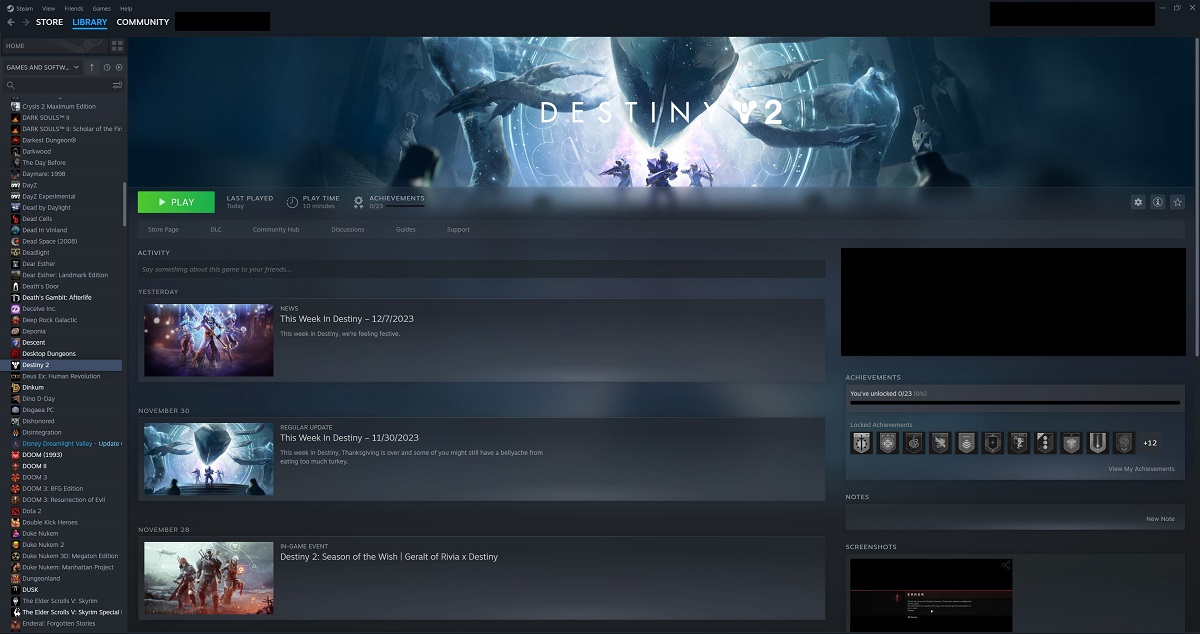This screenshot has height=634, width=1200.
Task: Open the game settings gear icon
Action: 1137,202
